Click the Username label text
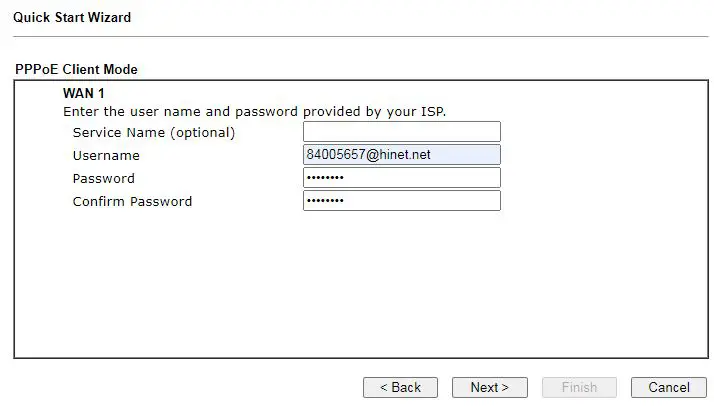This screenshot has width=714, height=407. click(106, 155)
